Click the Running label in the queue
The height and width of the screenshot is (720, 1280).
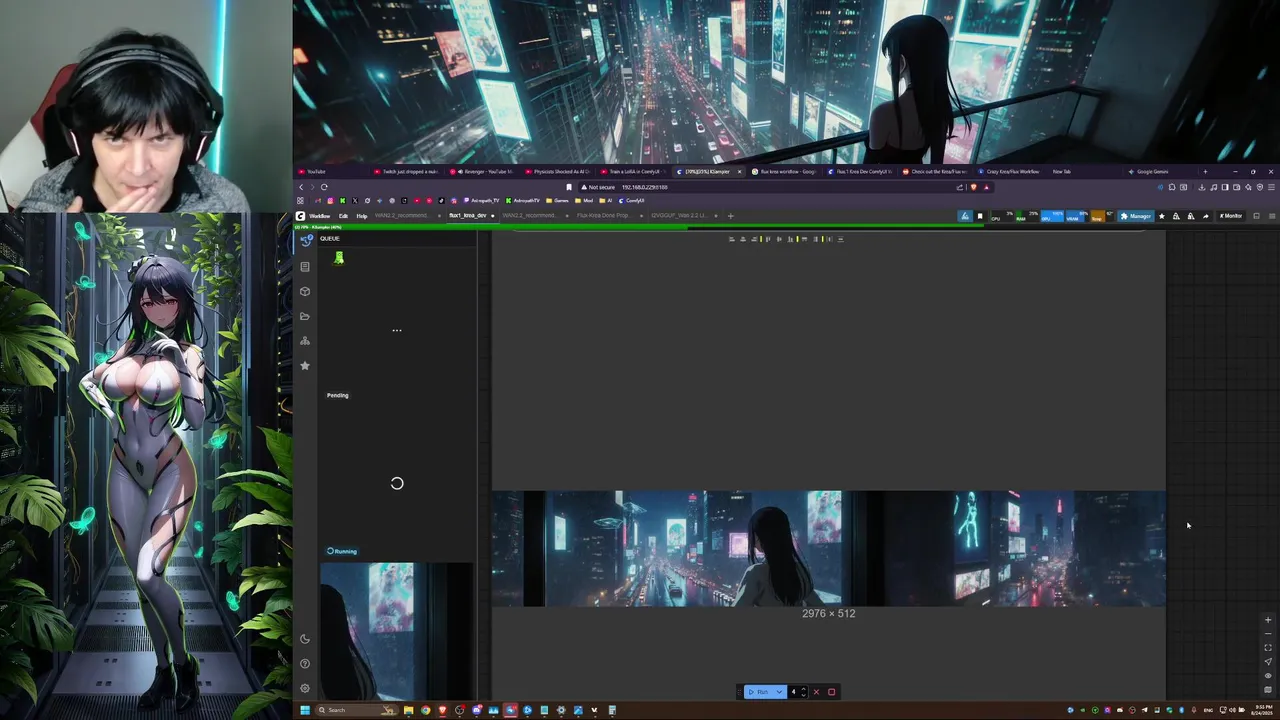342,551
